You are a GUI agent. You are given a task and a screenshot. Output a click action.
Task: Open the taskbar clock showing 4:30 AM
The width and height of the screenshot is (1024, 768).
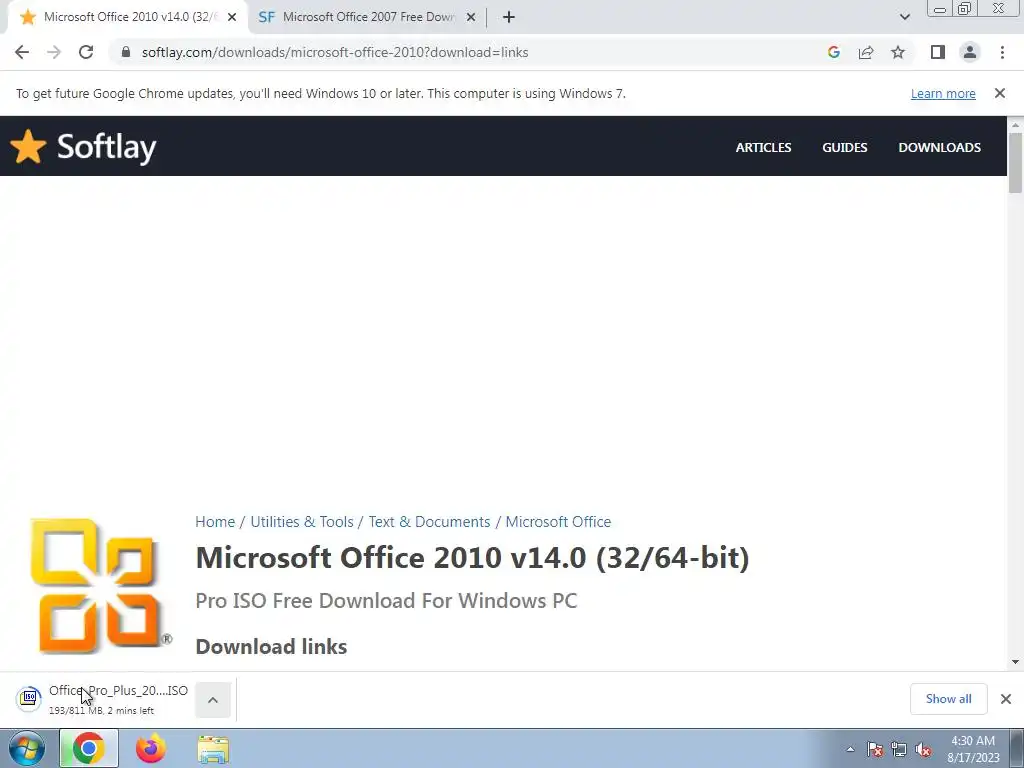[973, 749]
